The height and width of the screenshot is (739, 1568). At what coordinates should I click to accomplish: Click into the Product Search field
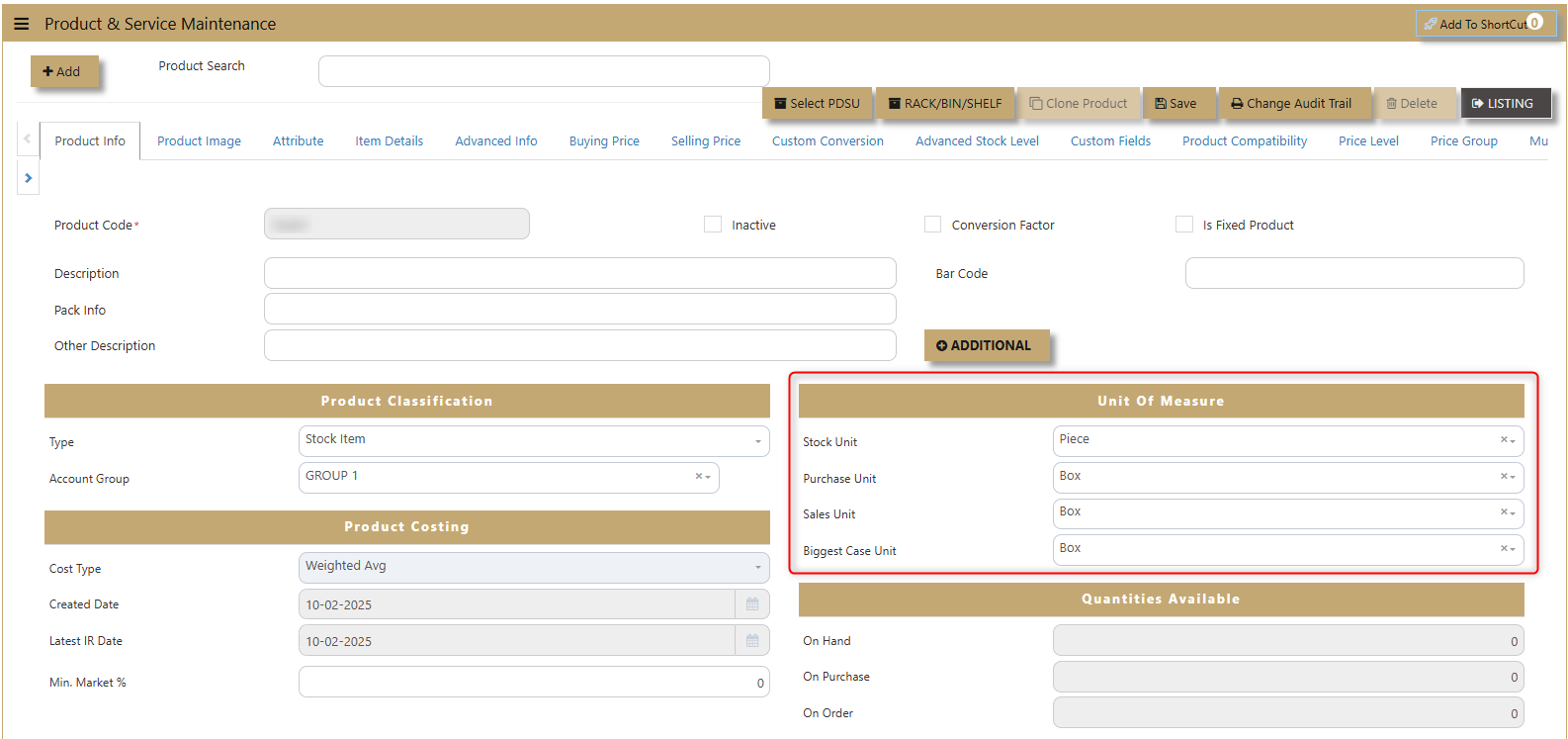pyautogui.click(x=544, y=71)
